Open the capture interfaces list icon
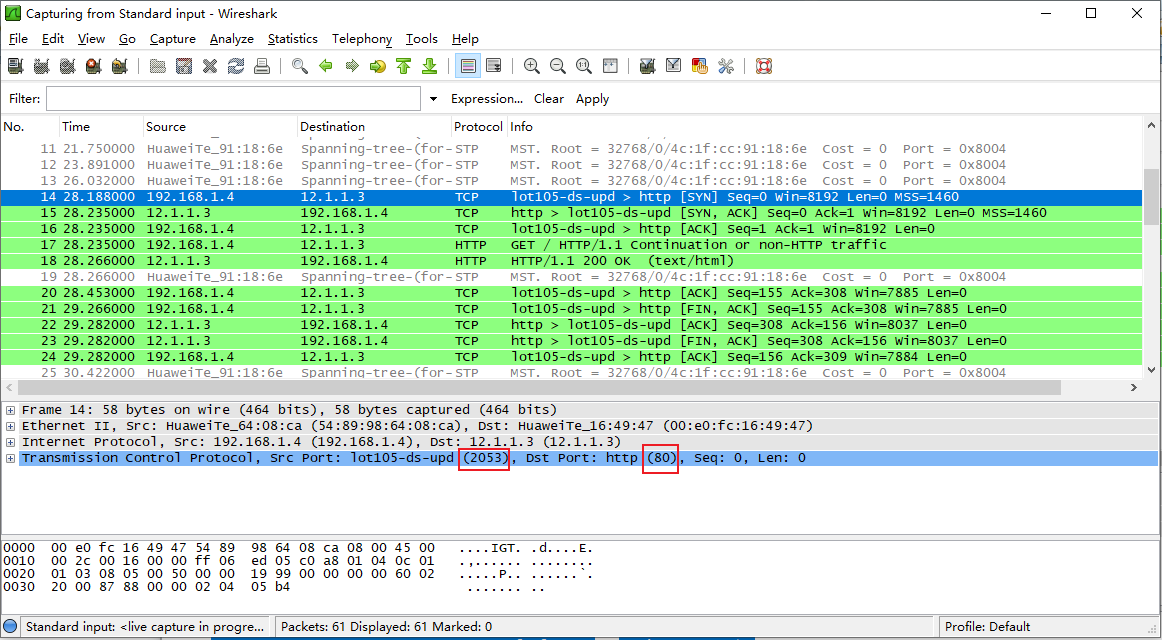The image size is (1162, 640). [16, 67]
